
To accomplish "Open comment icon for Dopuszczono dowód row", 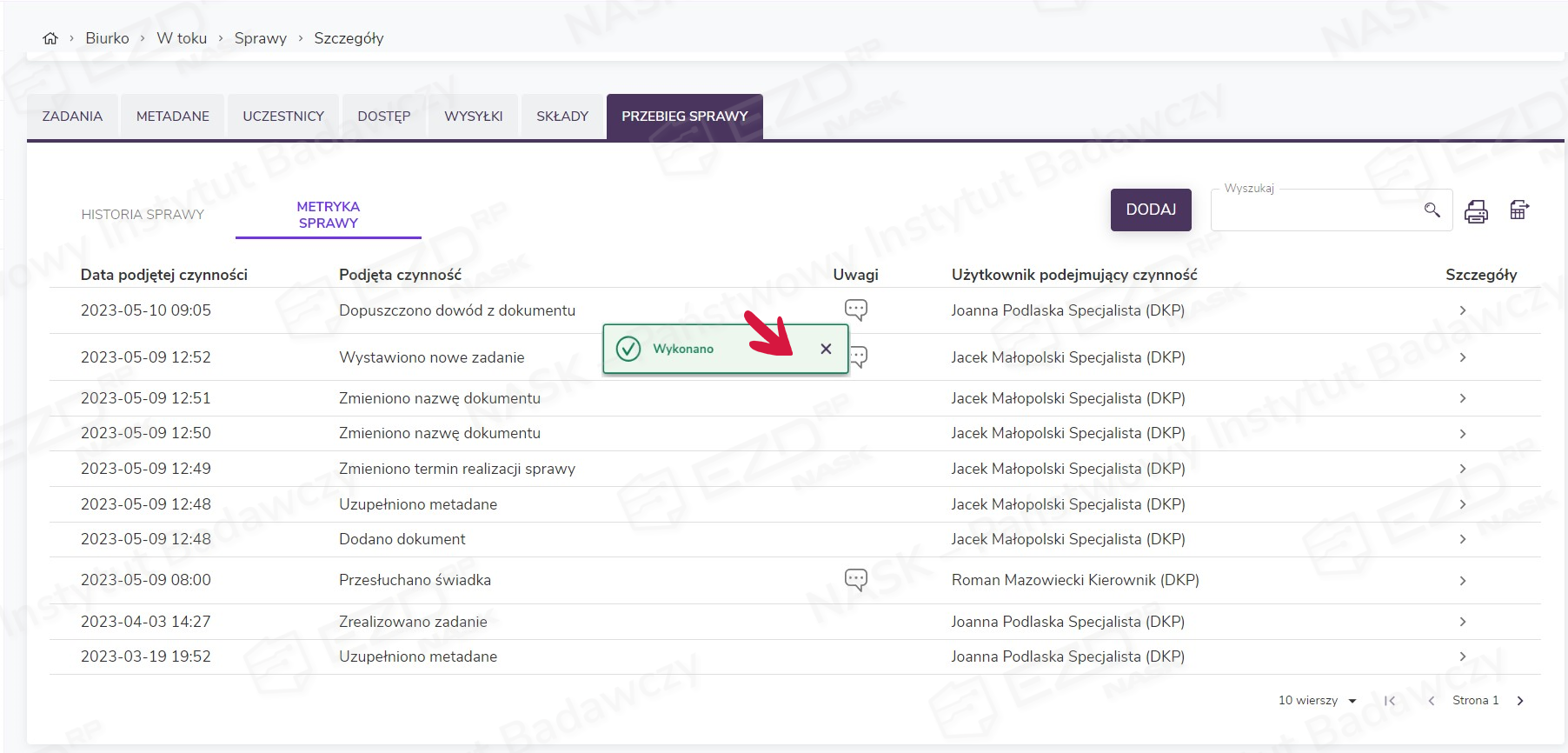I will (x=855, y=310).
